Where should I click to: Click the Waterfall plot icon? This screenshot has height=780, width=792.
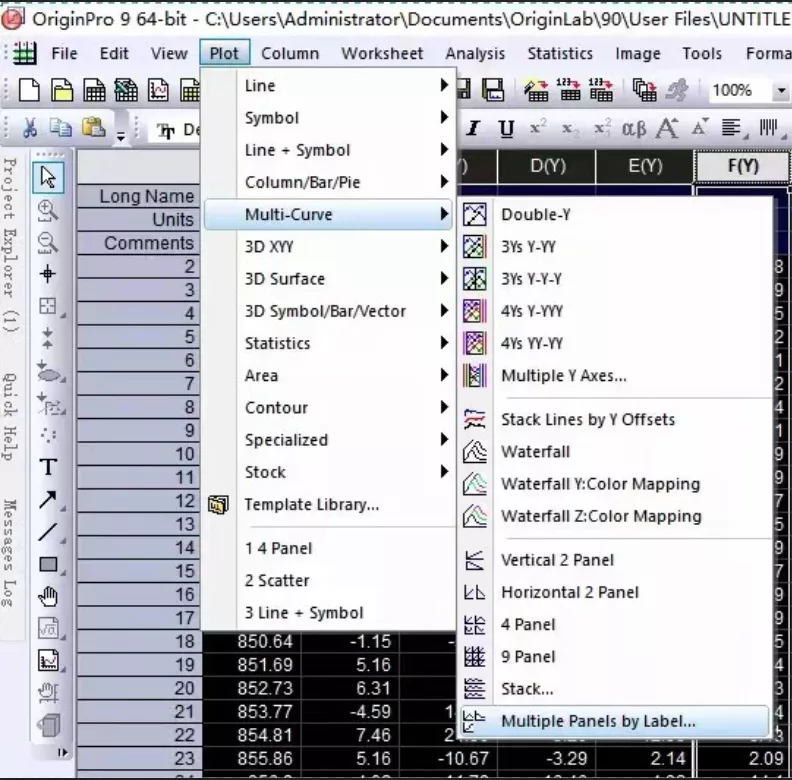pyautogui.click(x=475, y=452)
